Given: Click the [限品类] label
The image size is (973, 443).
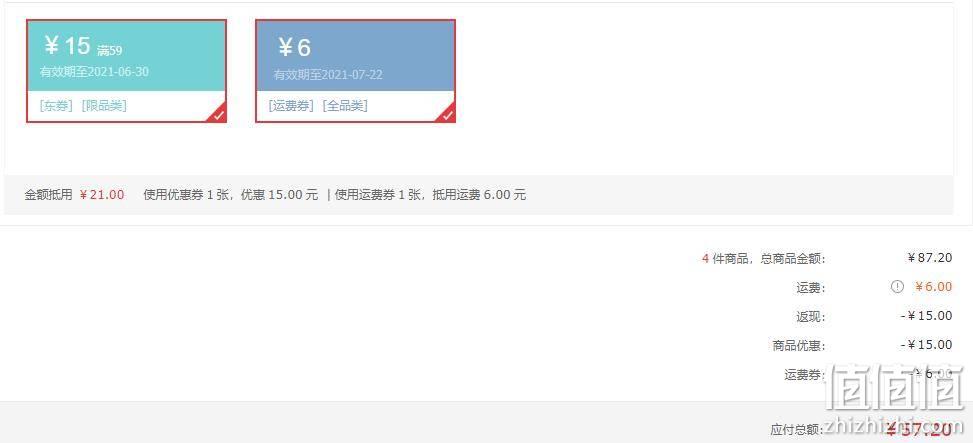Looking at the screenshot, I should pos(104,105).
